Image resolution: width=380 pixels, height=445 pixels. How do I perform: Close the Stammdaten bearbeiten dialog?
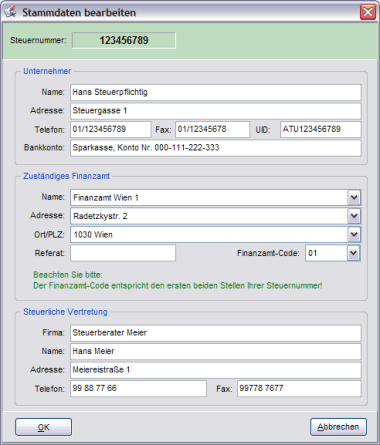point(368,12)
